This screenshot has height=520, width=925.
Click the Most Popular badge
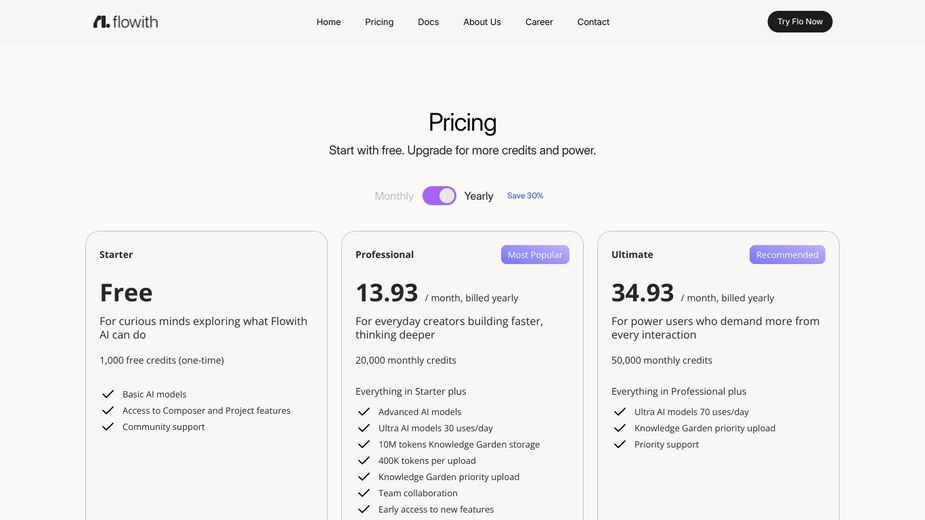(535, 254)
